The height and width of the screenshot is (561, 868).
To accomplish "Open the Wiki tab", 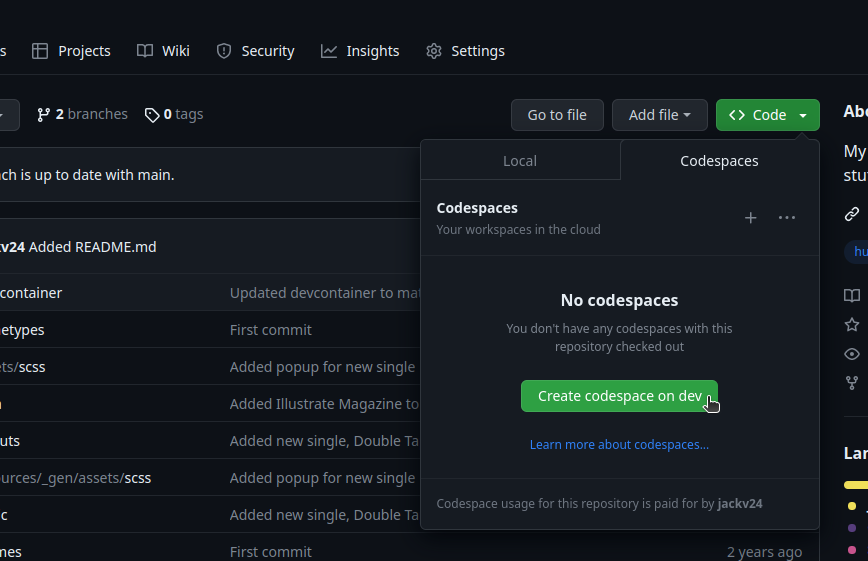I will pyautogui.click(x=163, y=51).
